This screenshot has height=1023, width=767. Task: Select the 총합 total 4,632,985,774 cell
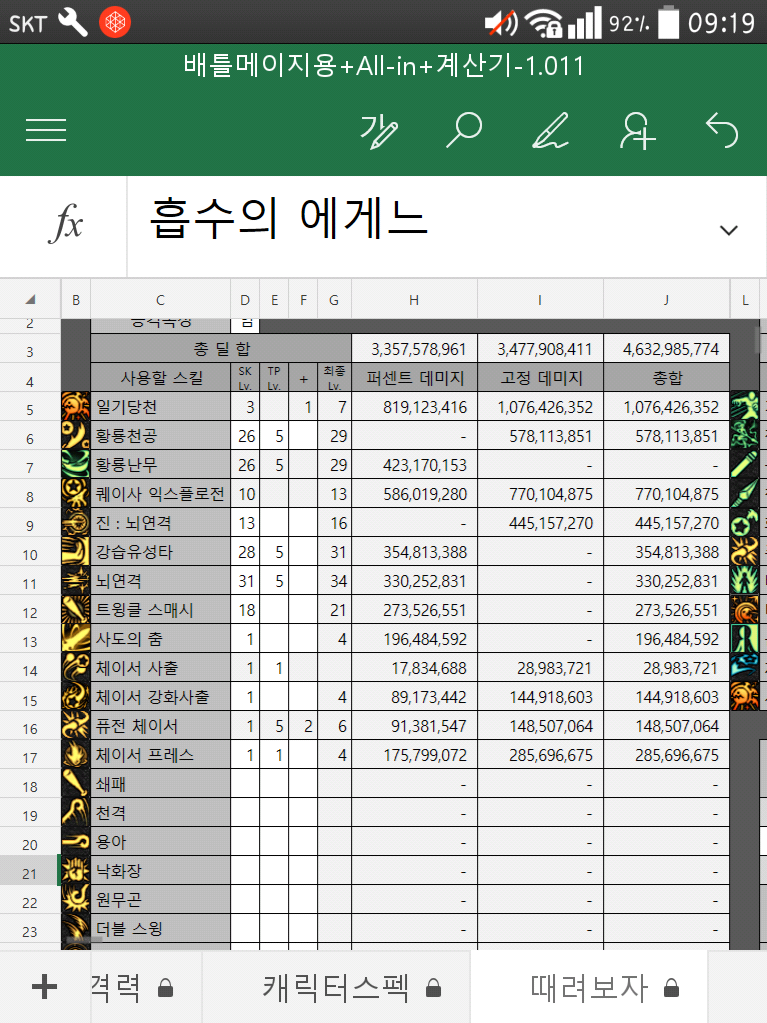point(666,349)
